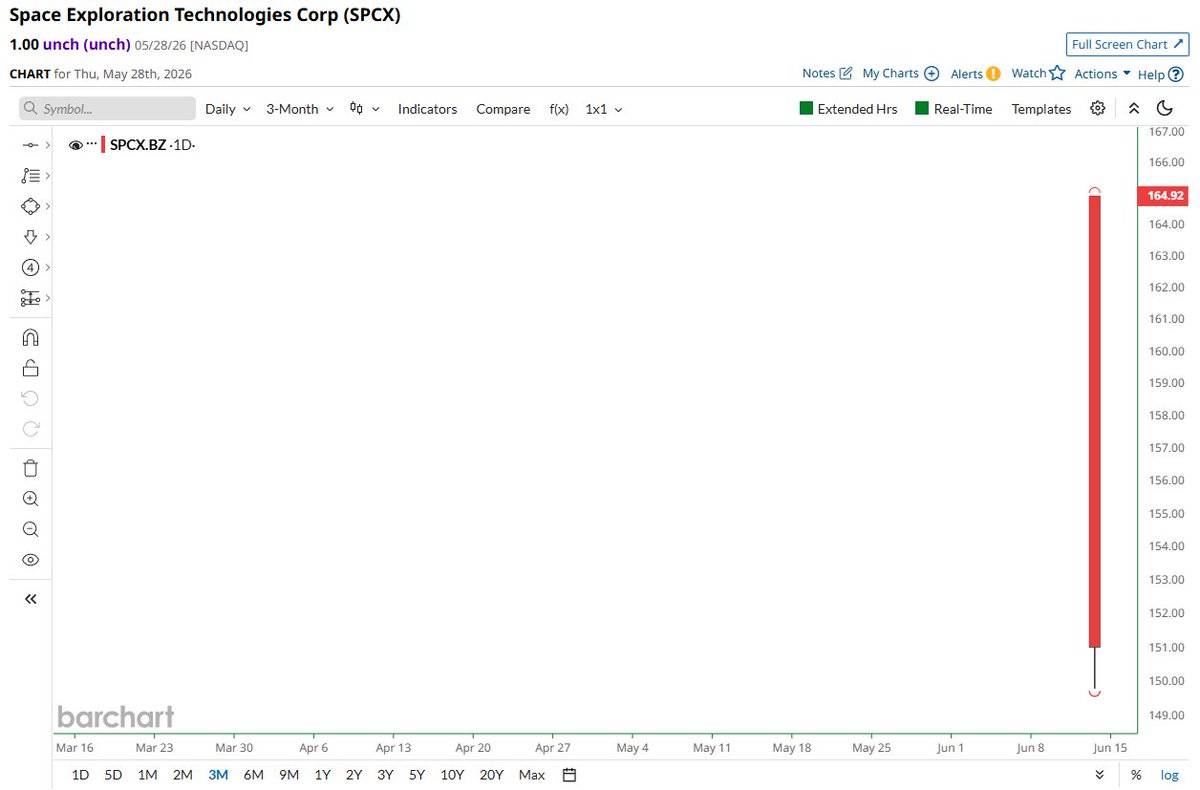
Task: Select the 9M time range
Action: (x=289, y=775)
